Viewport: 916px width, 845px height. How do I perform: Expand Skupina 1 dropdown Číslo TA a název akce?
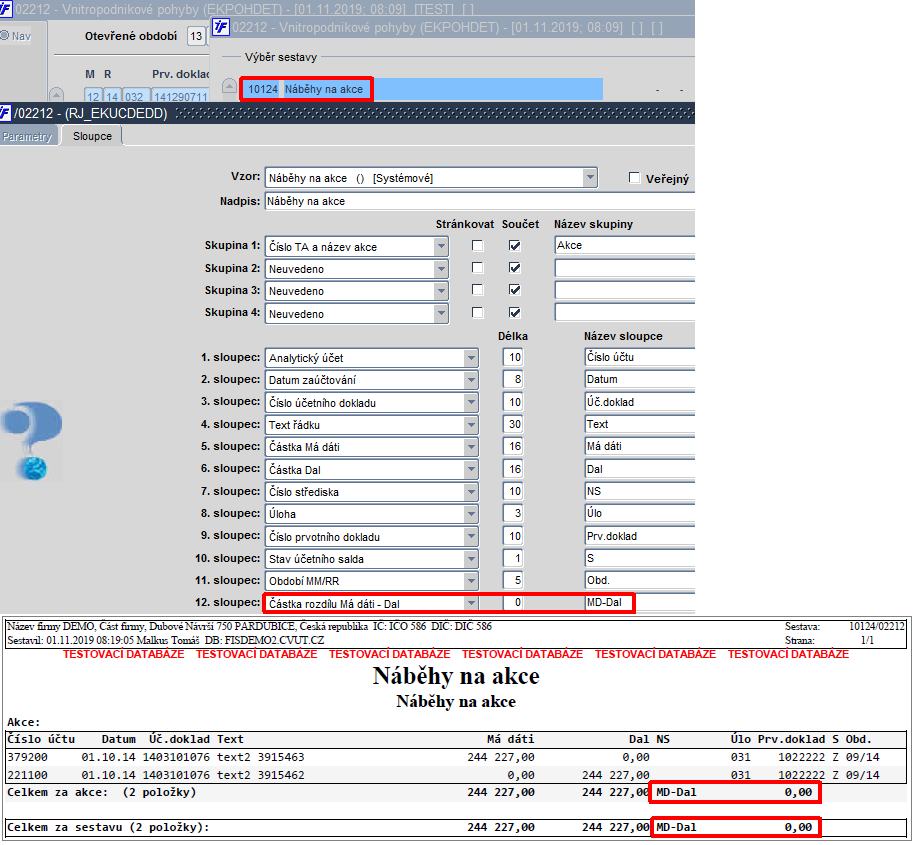[441, 246]
